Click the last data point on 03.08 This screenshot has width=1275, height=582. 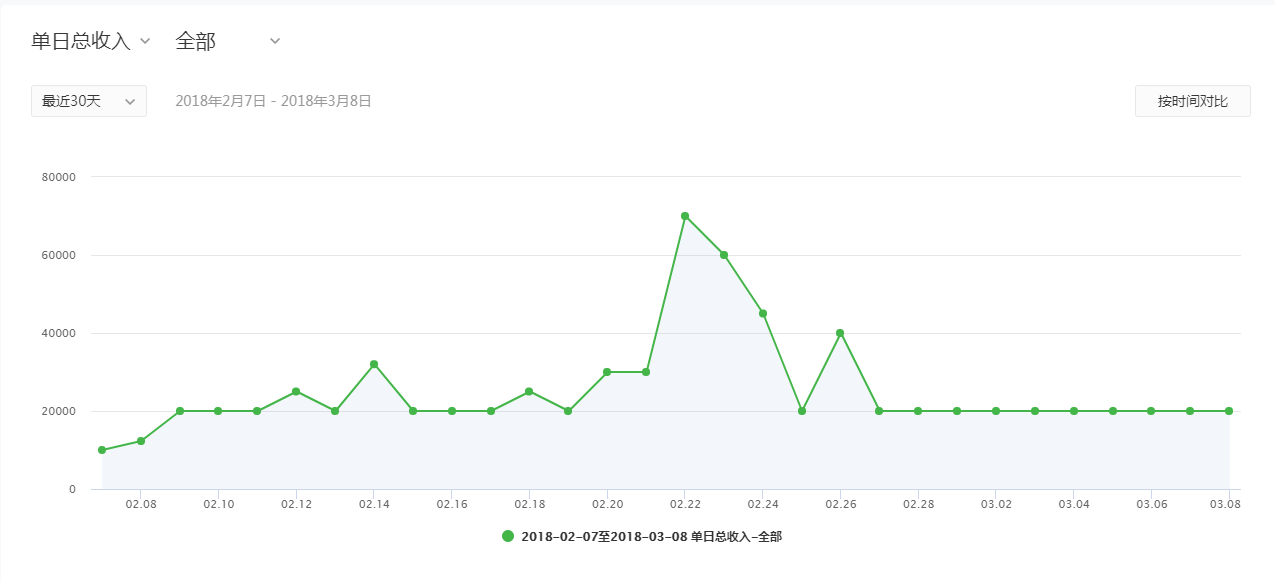1229,411
